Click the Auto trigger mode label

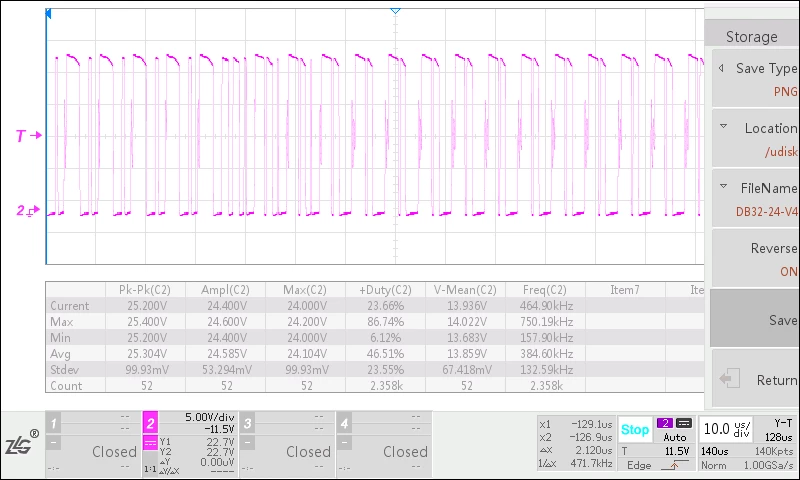674,437
